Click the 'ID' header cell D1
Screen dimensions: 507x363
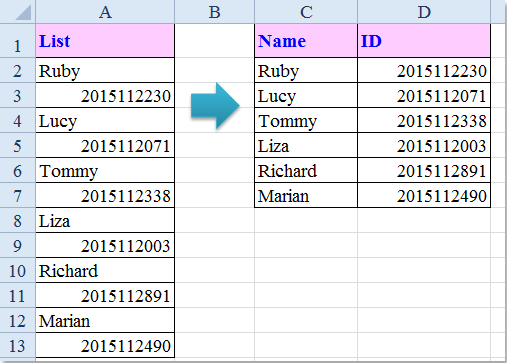click(424, 41)
